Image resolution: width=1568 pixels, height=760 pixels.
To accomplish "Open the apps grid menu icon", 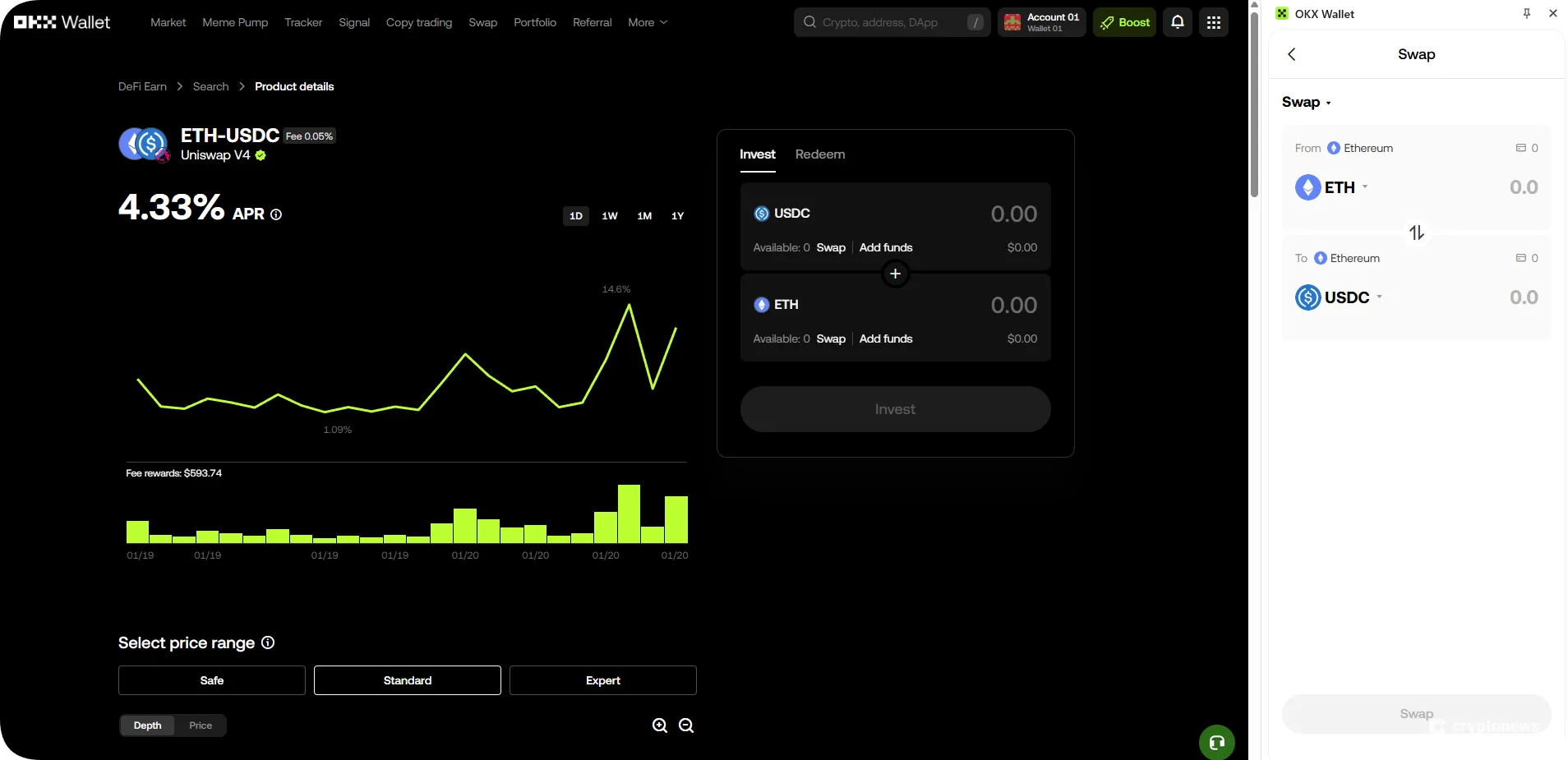I will coord(1213,22).
